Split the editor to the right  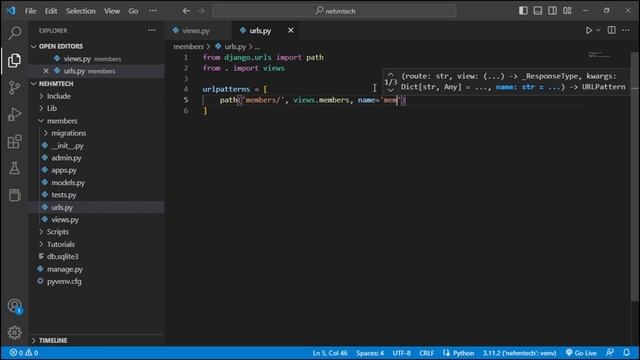coord(611,30)
